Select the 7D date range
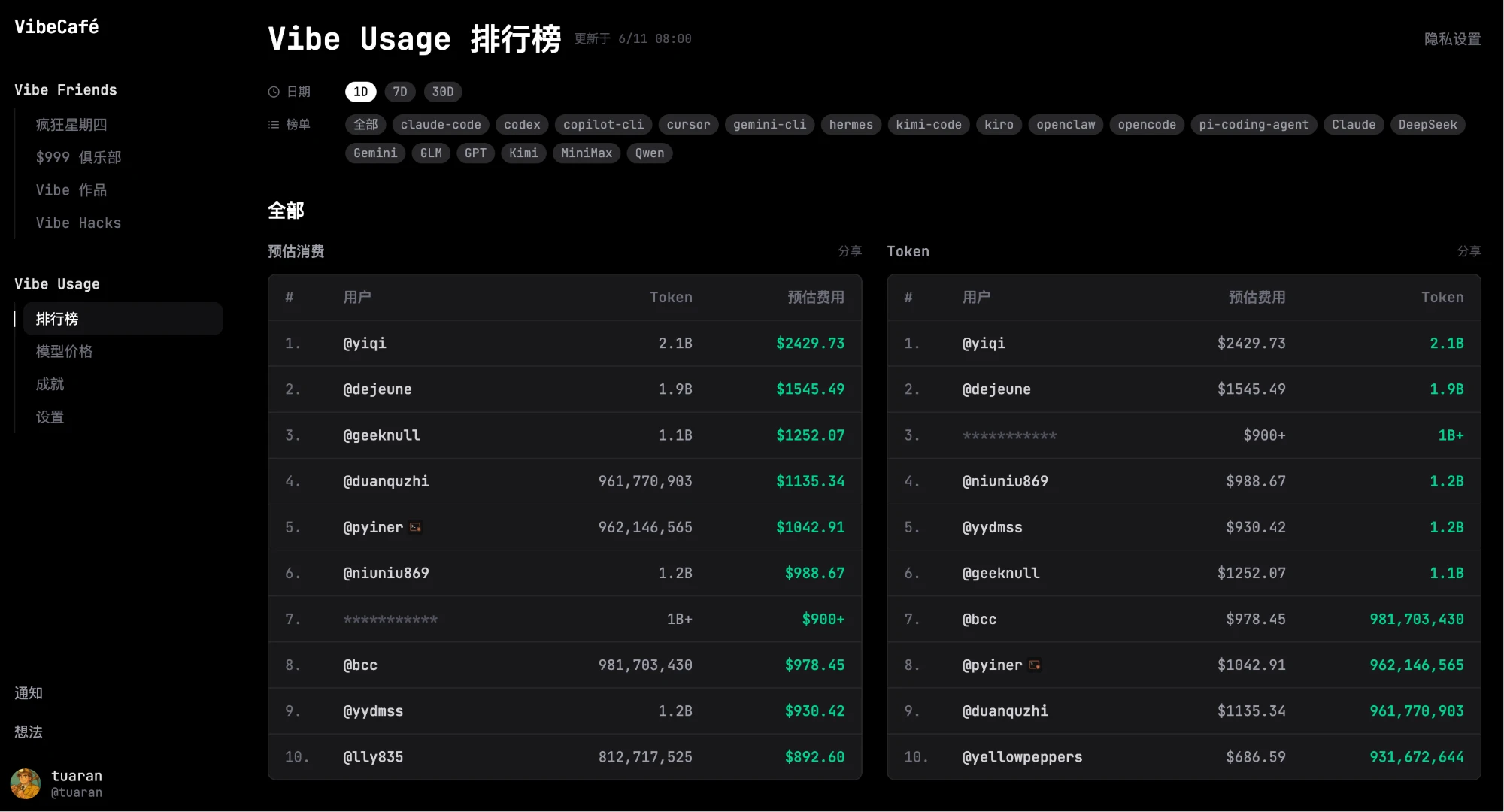The width and height of the screenshot is (1504, 812). pos(400,92)
